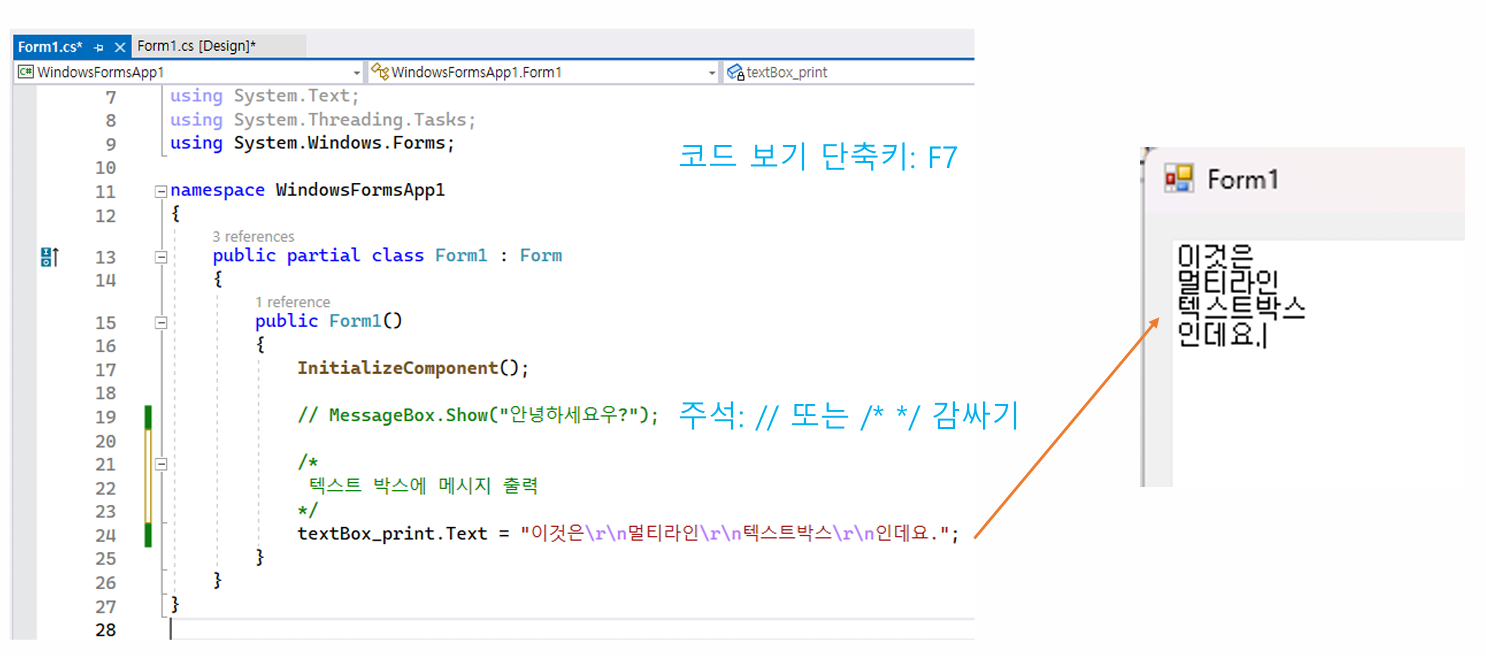Toggle the pin icon on Form1.cs* tab
The height and width of the screenshot is (656, 1486).
tap(99, 47)
